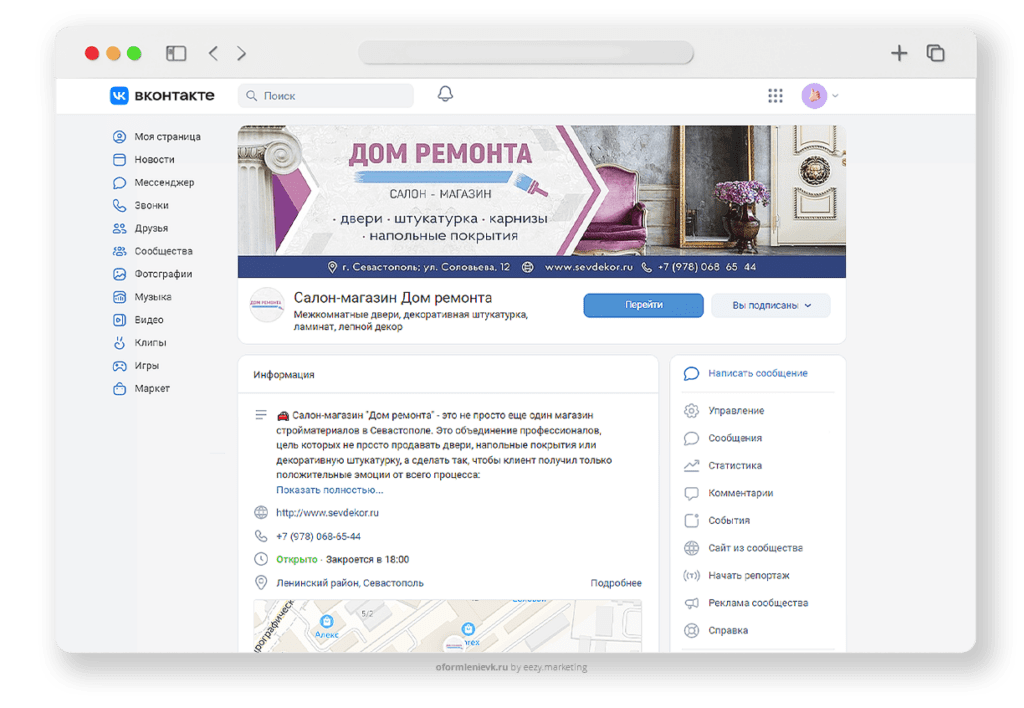Image resolution: width=1024 pixels, height=708 pixels.
Task: Click the Видео sidebar icon
Action: (x=120, y=320)
